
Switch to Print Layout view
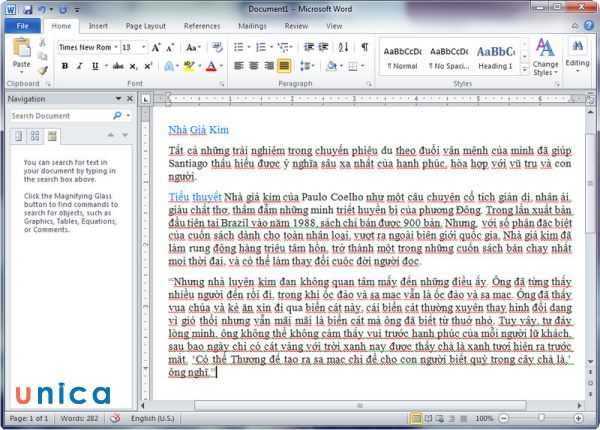tap(415, 418)
